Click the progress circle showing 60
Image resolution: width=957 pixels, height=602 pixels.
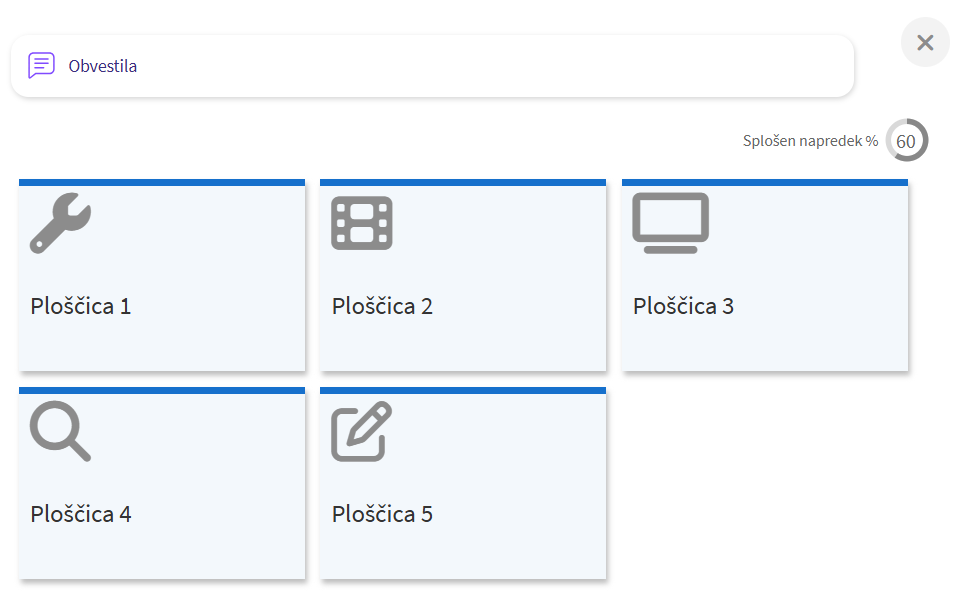(x=906, y=141)
